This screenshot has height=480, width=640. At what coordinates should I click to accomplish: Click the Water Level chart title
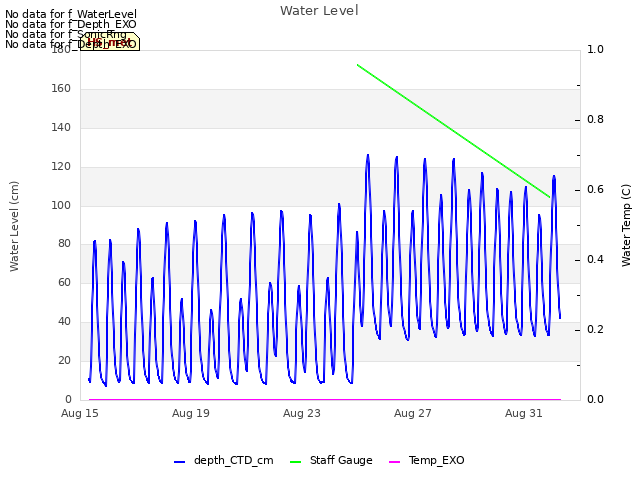coord(319,11)
